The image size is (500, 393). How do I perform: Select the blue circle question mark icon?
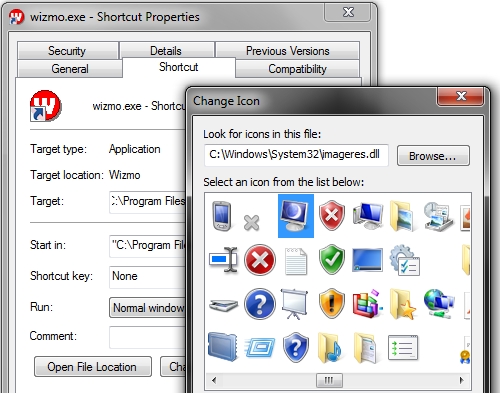(x=260, y=304)
